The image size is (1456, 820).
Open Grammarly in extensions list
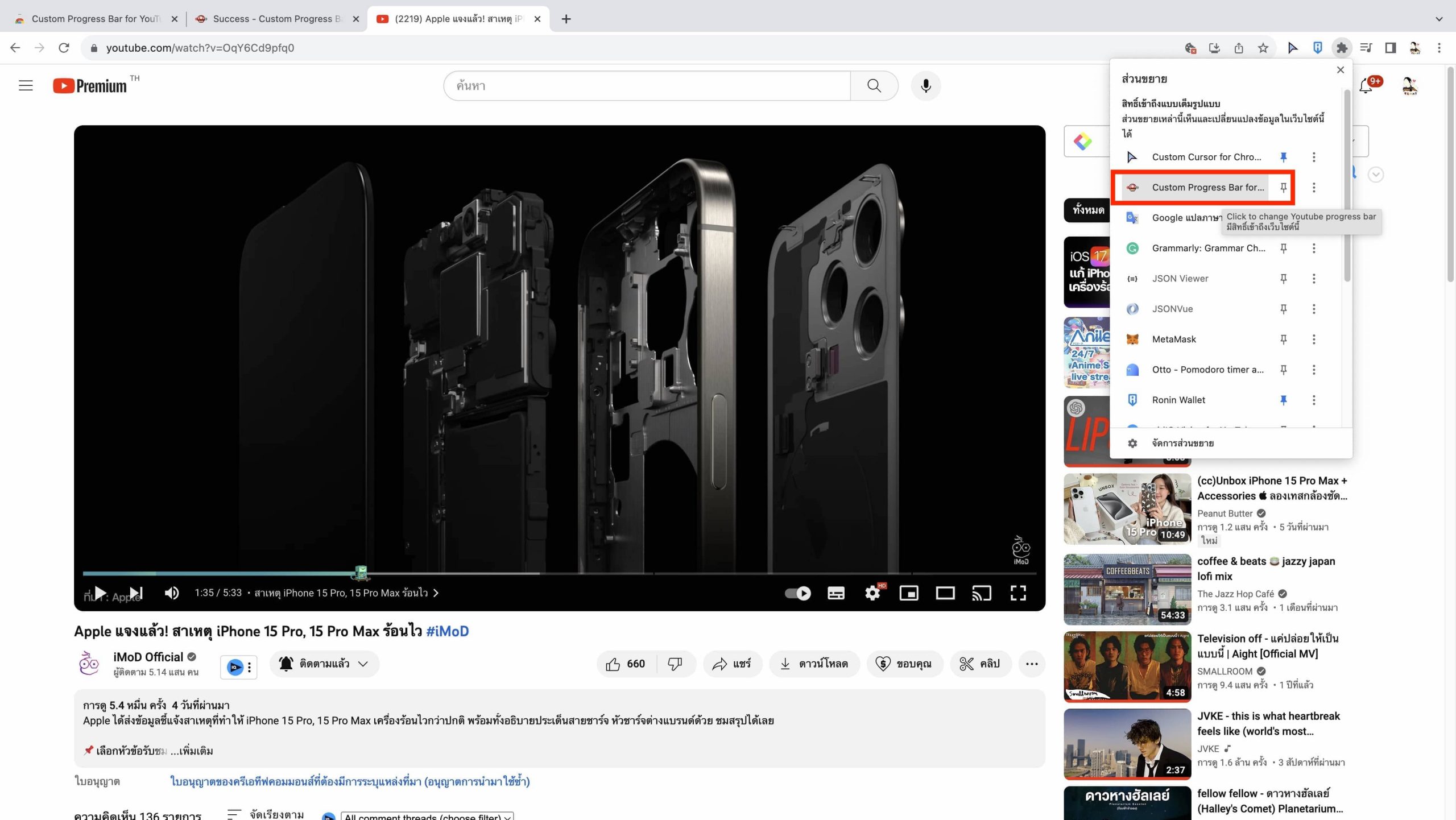pos(1207,249)
